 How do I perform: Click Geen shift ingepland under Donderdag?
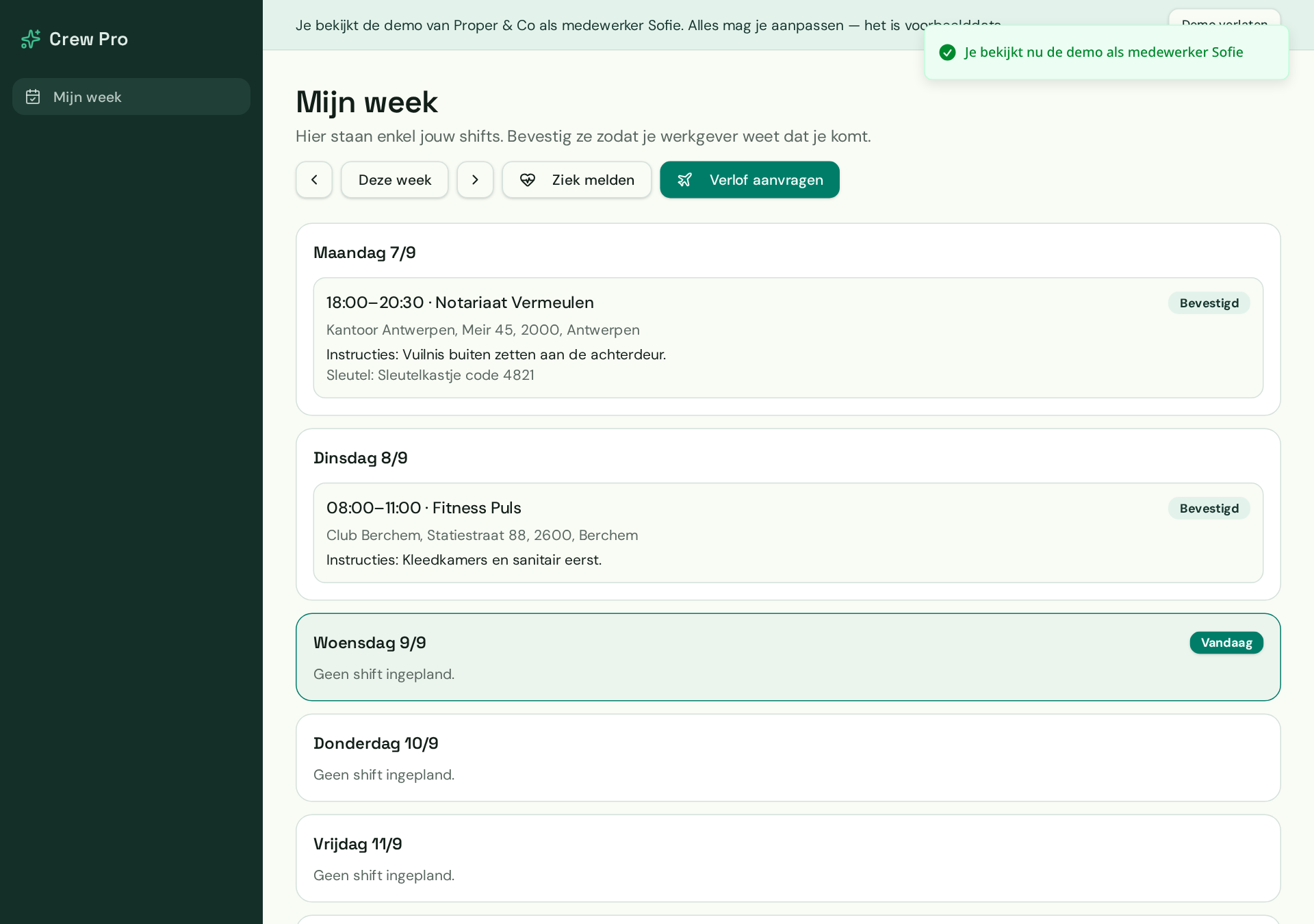pyautogui.click(x=384, y=775)
